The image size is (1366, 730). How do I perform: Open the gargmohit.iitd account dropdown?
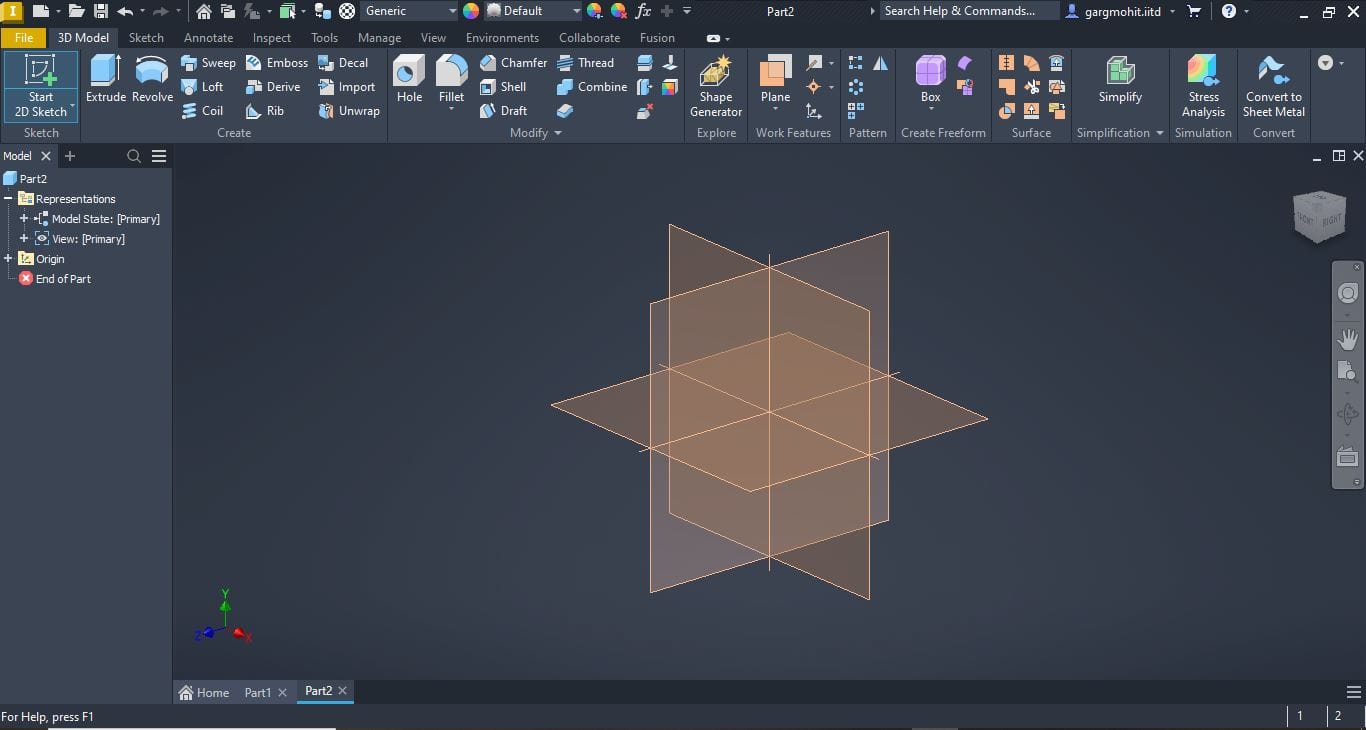pyautogui.click(x=1172, y=11)
